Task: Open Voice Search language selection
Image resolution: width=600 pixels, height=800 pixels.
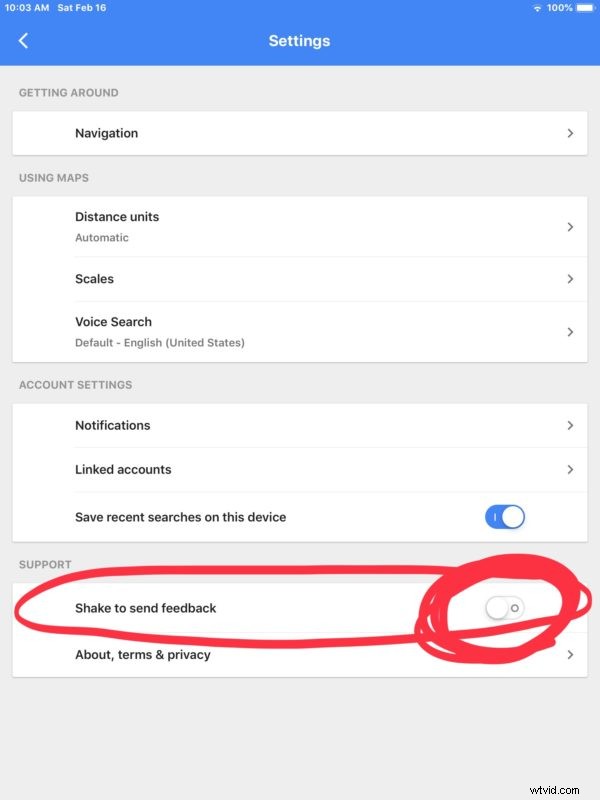Action: pos(300,331)
